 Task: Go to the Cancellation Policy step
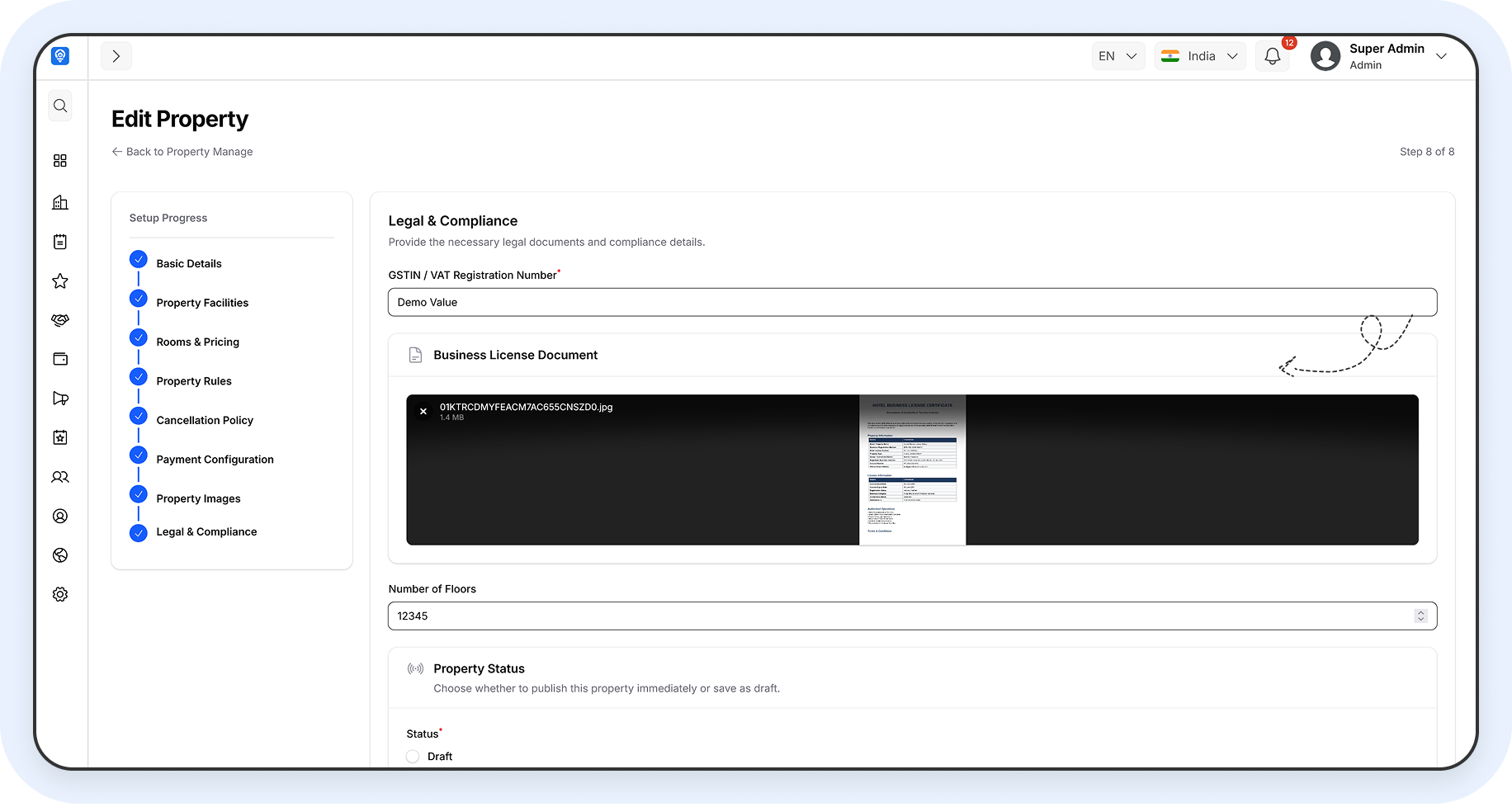click(x=205, y=420)
